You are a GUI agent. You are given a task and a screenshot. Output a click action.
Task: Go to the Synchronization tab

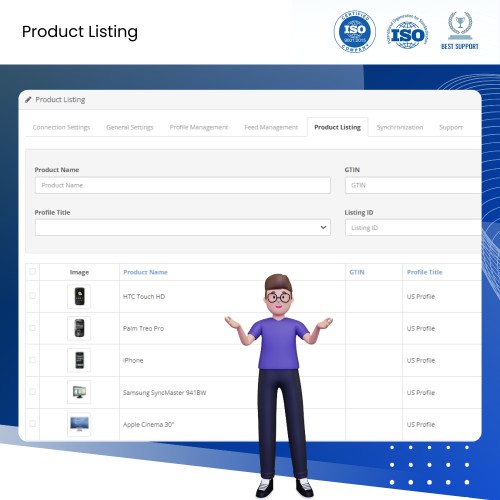(400, 127)
